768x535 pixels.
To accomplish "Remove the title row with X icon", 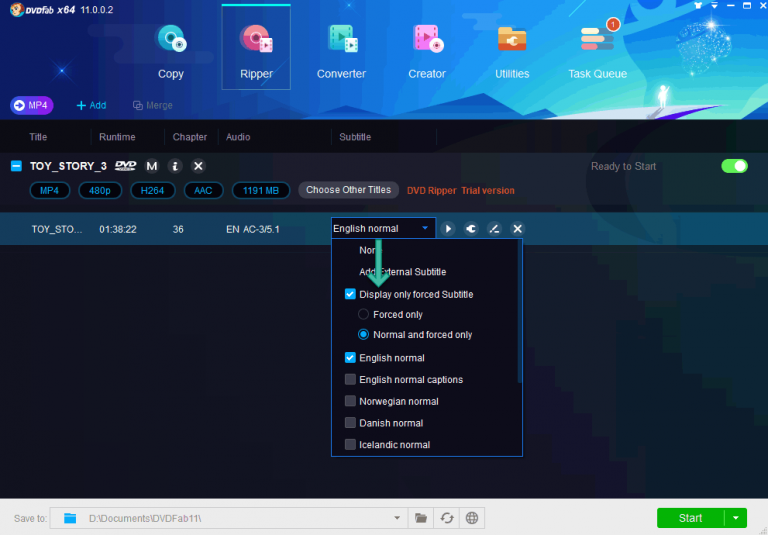I will point(517,229).
